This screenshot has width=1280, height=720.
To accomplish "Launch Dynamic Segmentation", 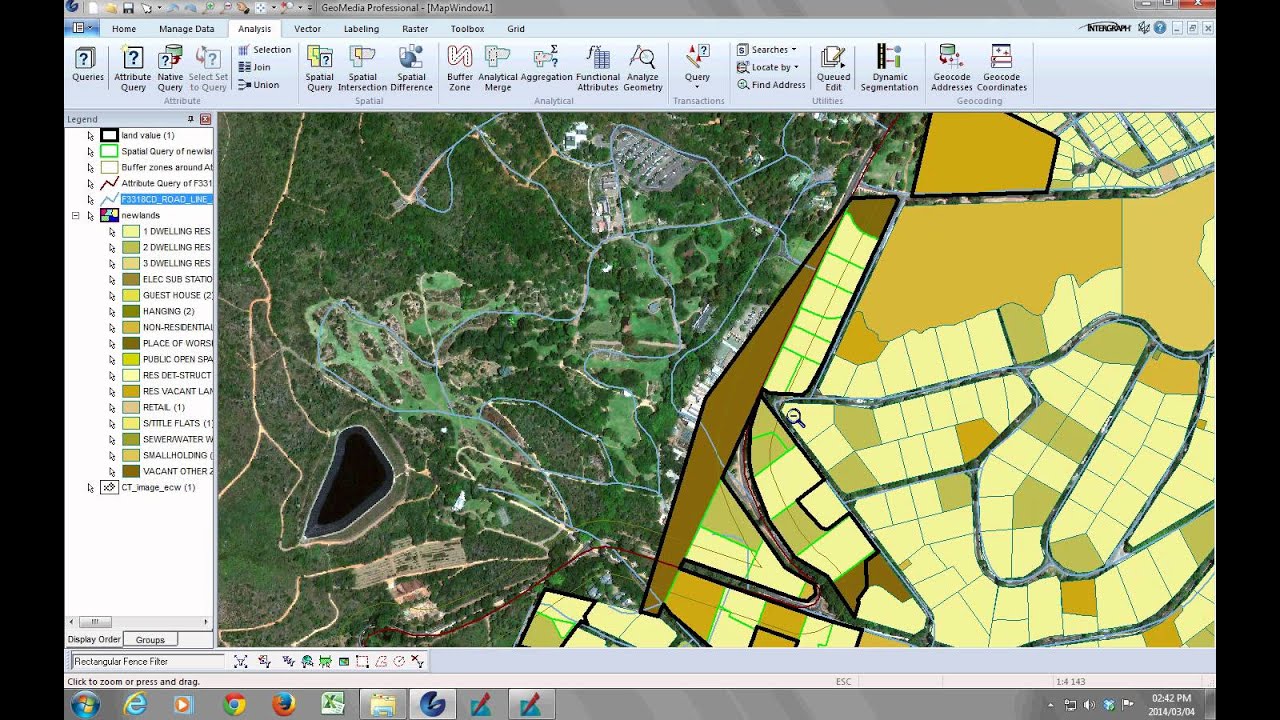I will click(889, 69).
